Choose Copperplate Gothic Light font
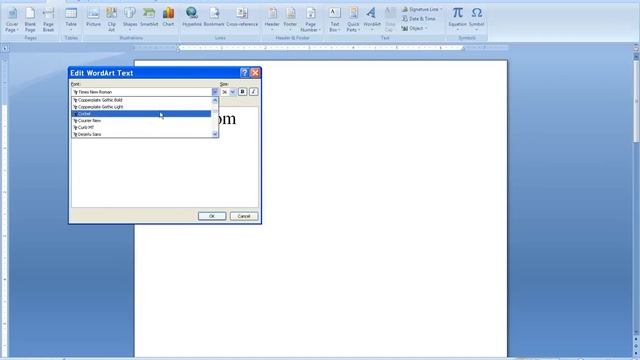Screen dimensions: 640x360 click(x=141, y=107)
